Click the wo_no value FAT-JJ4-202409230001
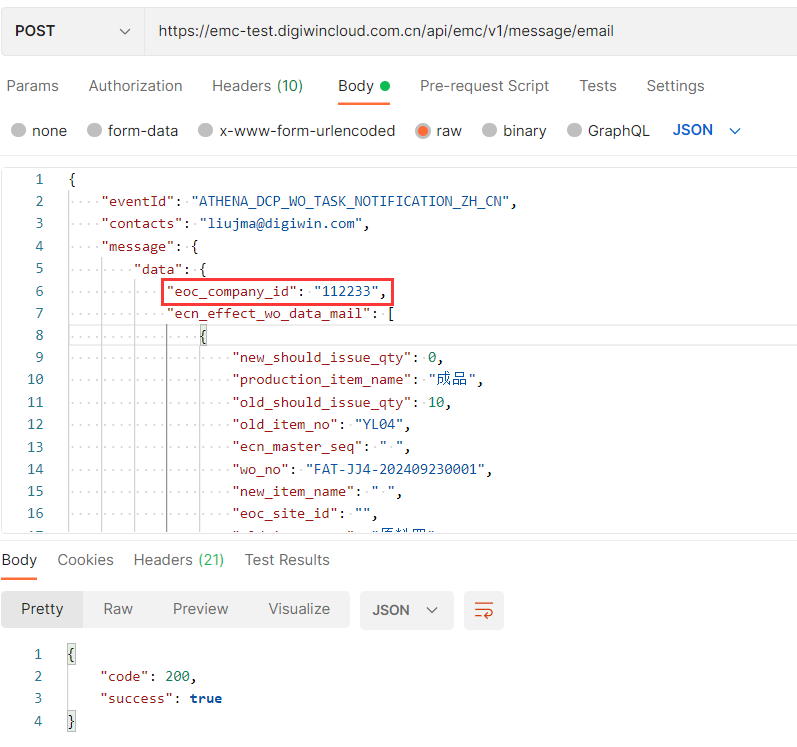This screenshot has width=797, height=747. pos(395,469)
